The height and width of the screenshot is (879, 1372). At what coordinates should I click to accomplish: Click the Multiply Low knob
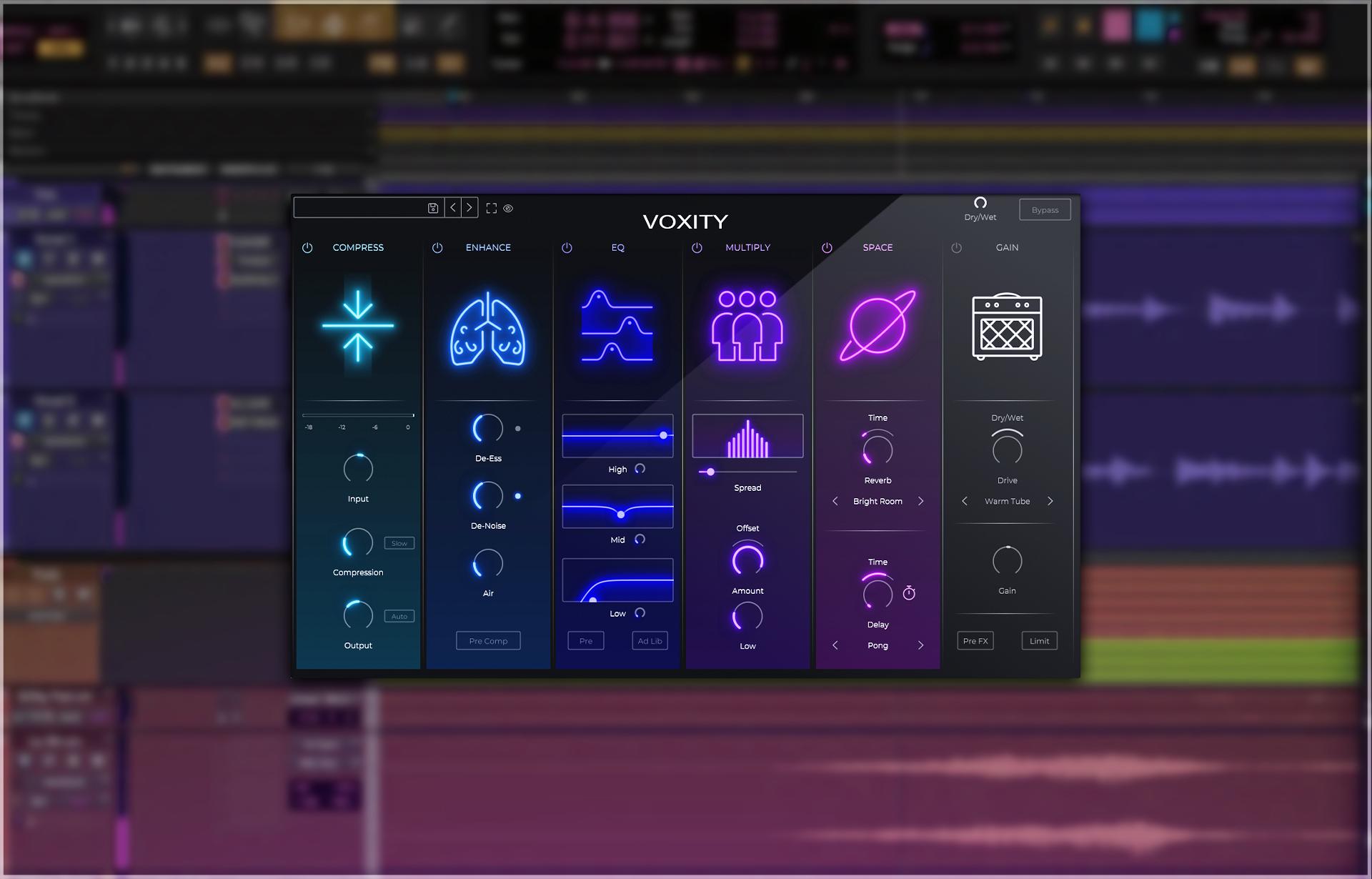pos(747,616)
